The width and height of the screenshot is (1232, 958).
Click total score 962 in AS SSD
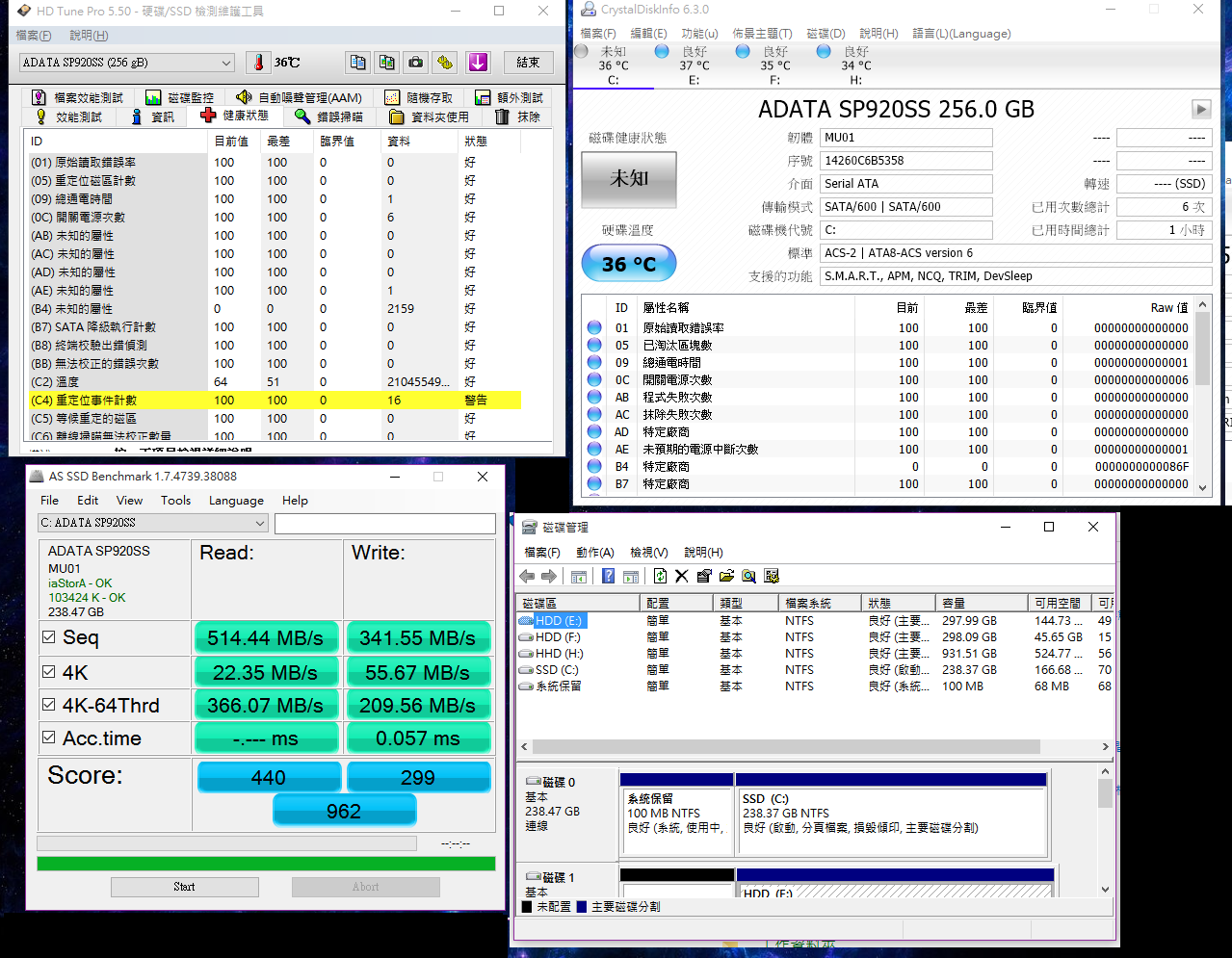(x=344, y=811)
